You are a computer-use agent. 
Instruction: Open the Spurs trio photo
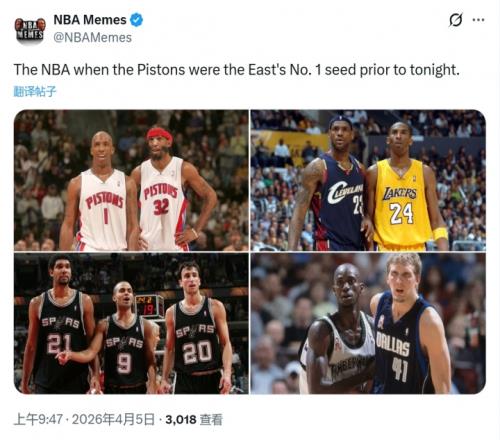131,323
